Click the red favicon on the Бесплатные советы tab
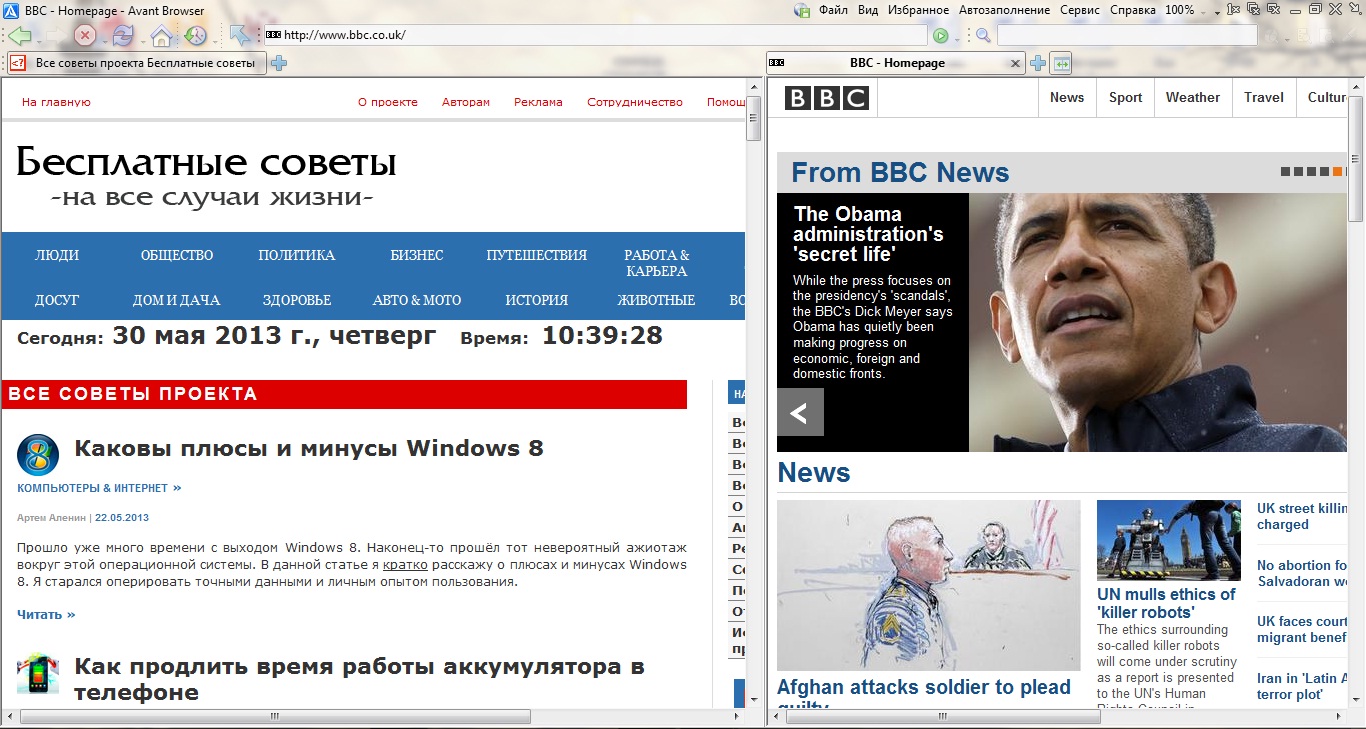The width and height of the screenshot is (1366, 729). pos(18,63)
